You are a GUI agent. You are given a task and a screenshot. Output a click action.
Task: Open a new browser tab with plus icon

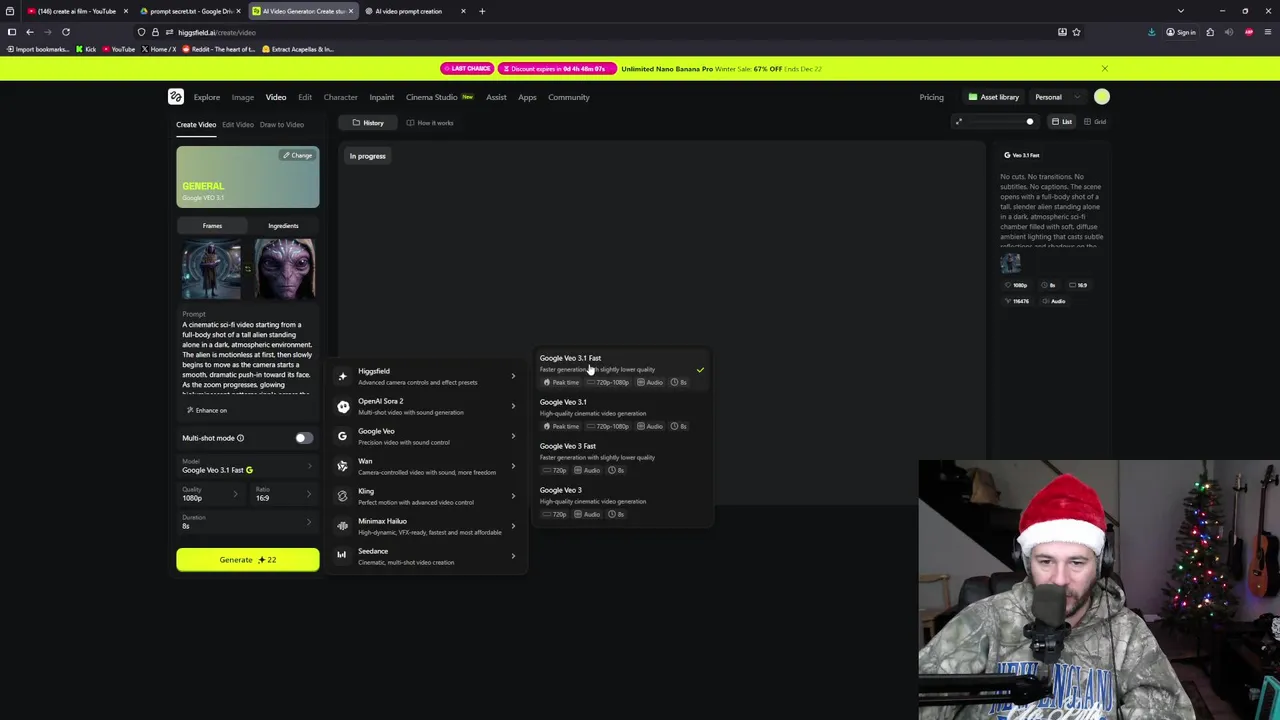481,11
